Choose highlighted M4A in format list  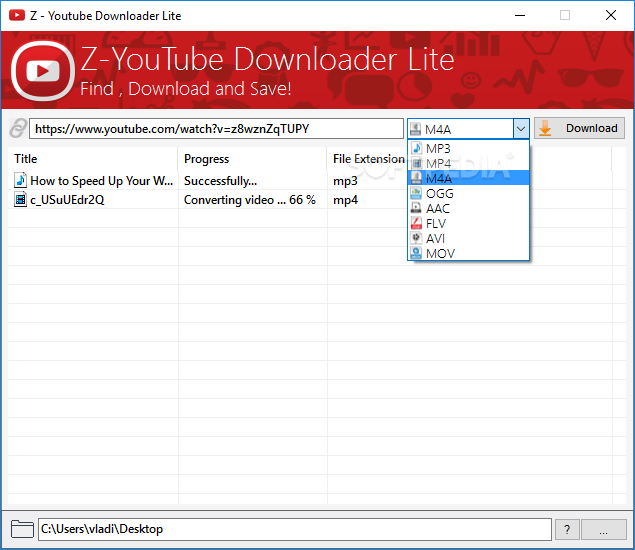tap(469, 178)
